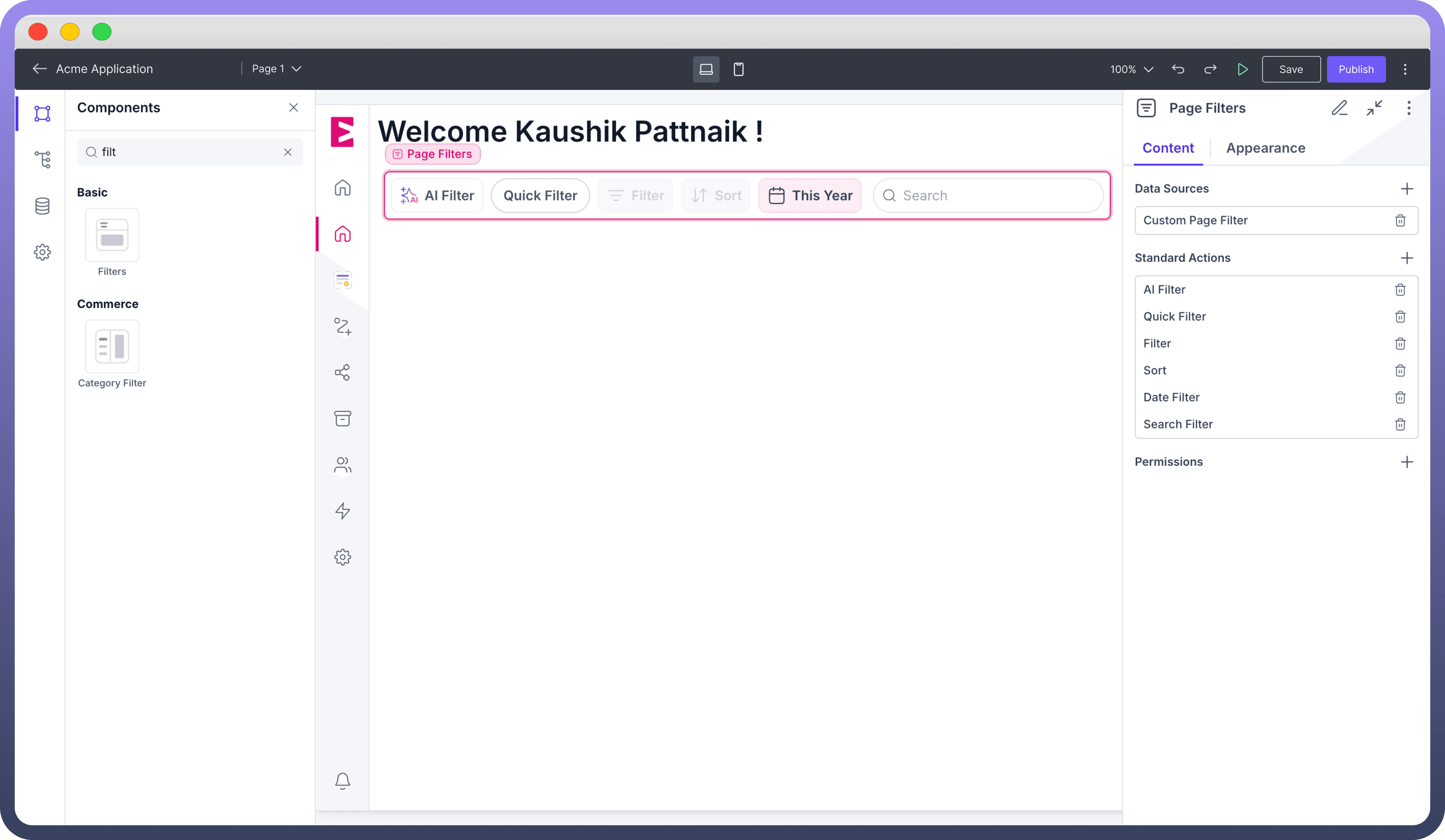Switch to desktop device view
The image size is (1445, 840).
(x=706, y=69)
